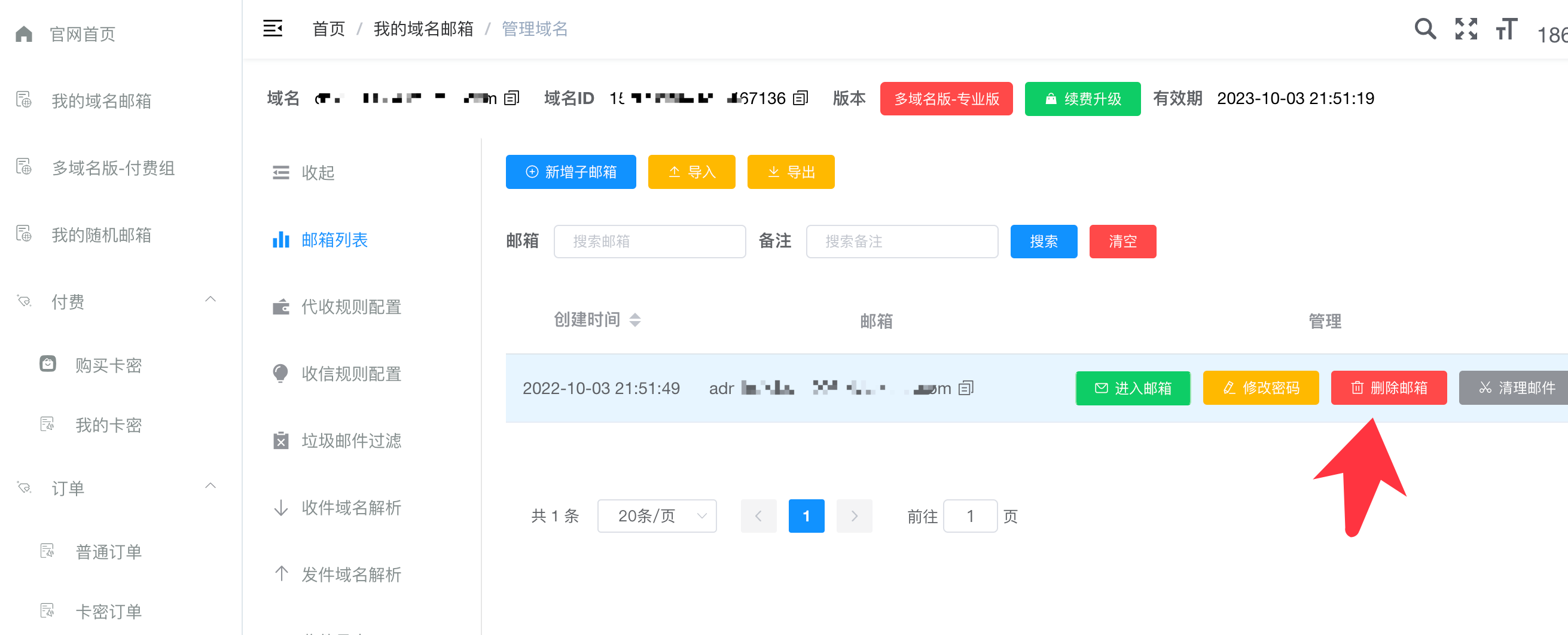Click 多域名版-专业版 version badge
The image size is (1568, 635).
pyautogui.click(x=946, y=99)
